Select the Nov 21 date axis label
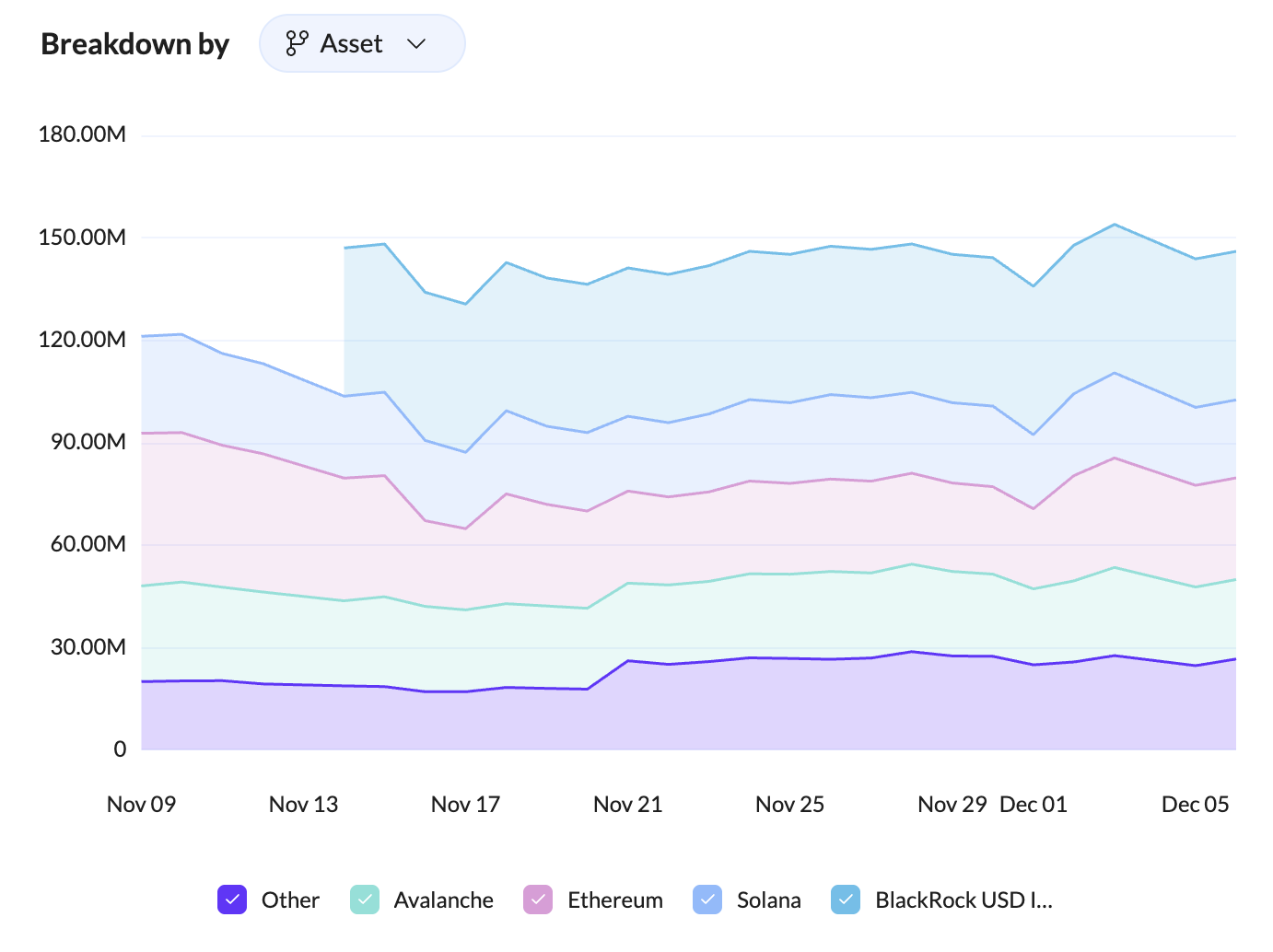Viewport: 1273px width, 952px height. [x=627, y=804]
